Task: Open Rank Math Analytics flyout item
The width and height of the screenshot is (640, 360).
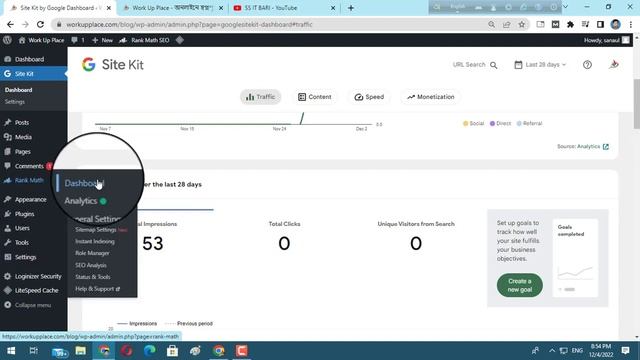Action: [x=81, y=201]
